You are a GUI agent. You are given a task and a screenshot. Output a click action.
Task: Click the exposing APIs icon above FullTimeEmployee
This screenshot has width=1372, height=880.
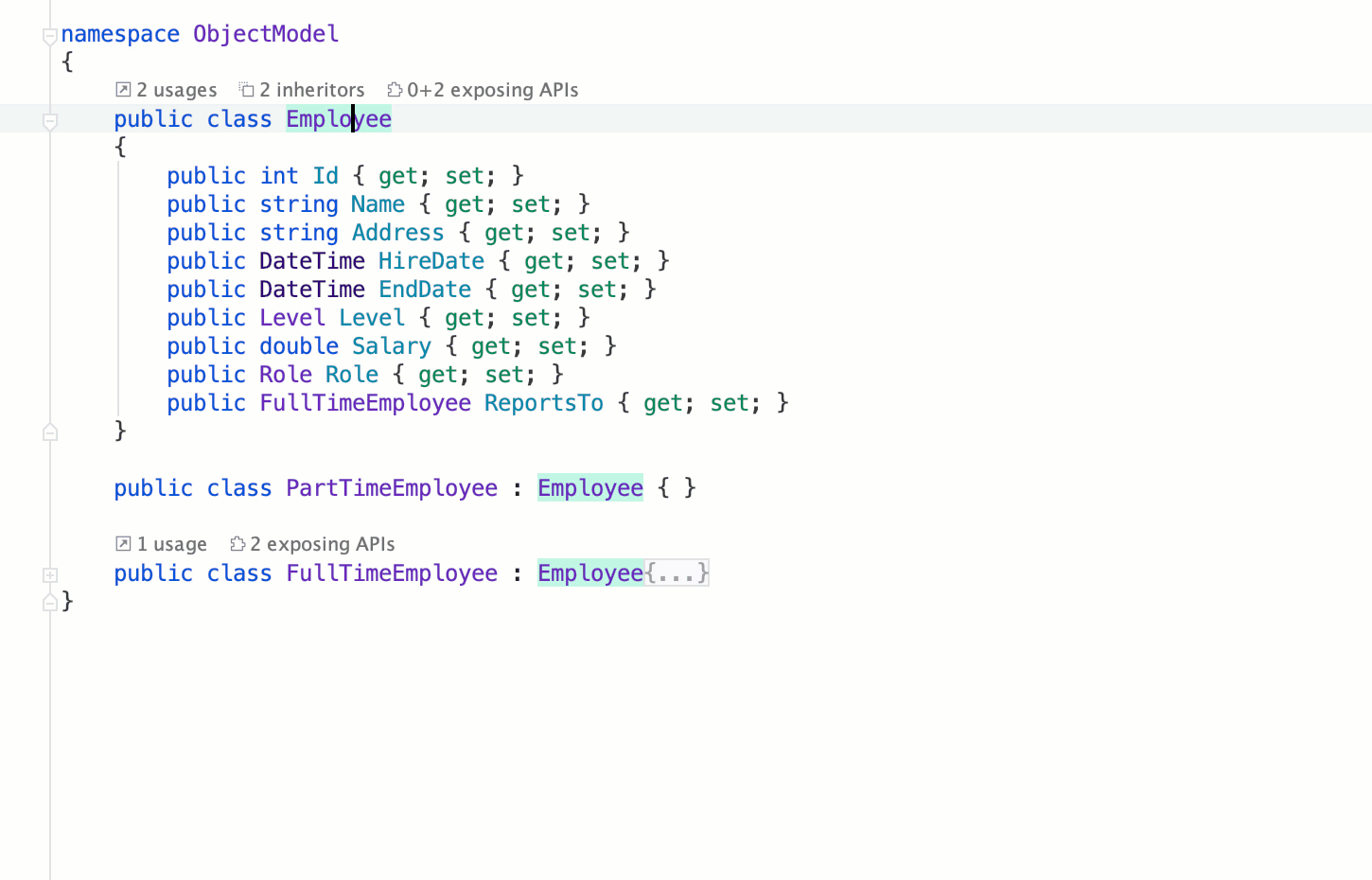pos(237,544)
